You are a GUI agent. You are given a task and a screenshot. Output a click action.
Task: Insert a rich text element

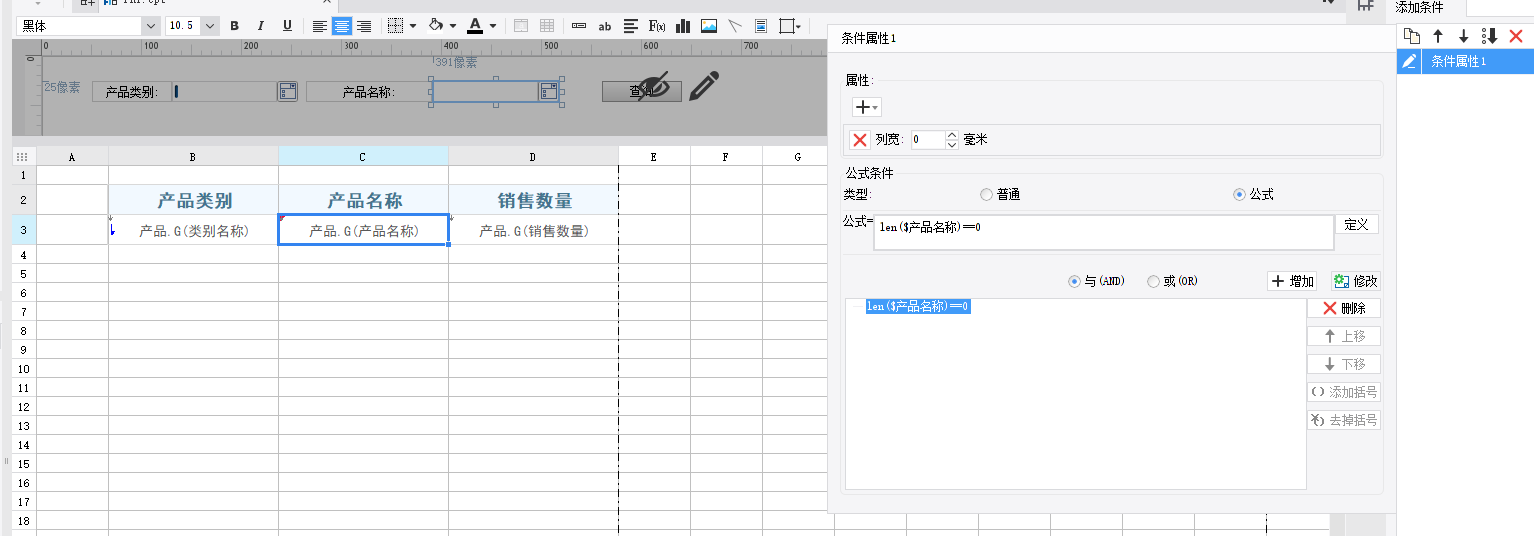point(631,26)
